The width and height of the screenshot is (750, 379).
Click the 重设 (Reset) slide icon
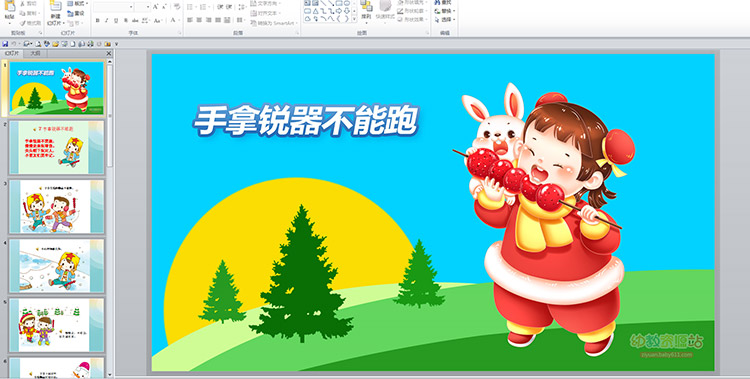point(76,13)
